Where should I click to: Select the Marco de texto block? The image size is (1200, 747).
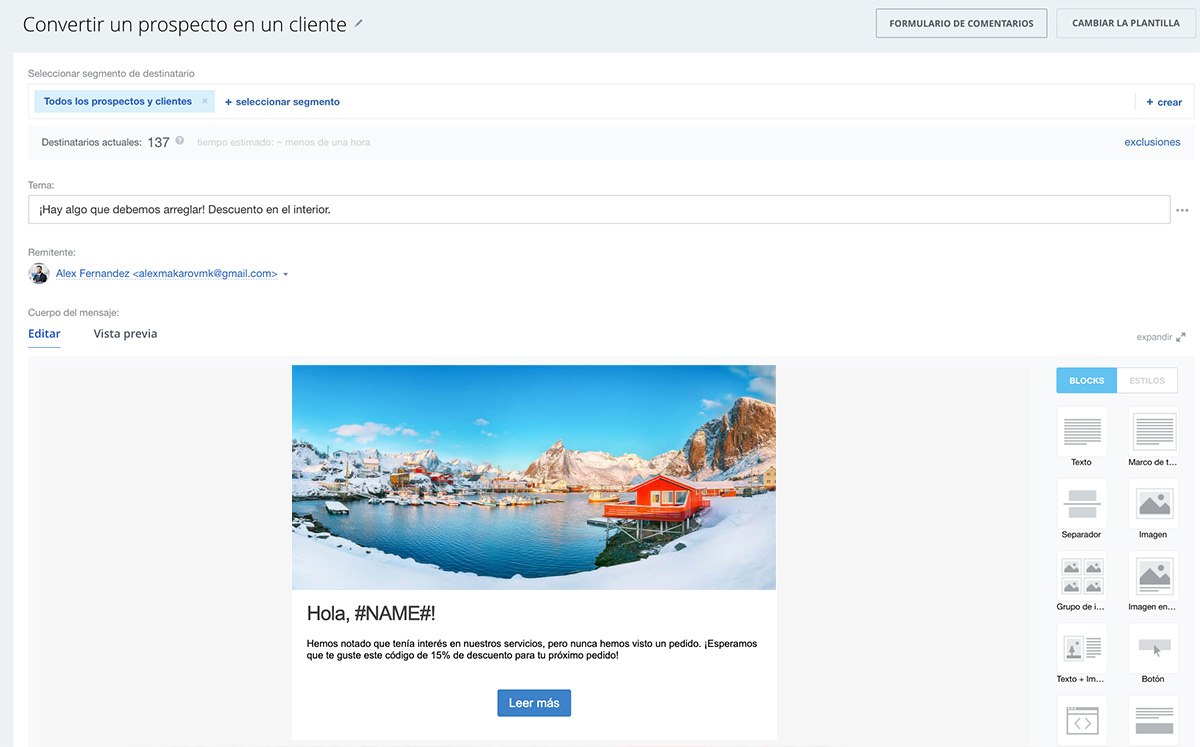coord(1153,431)
